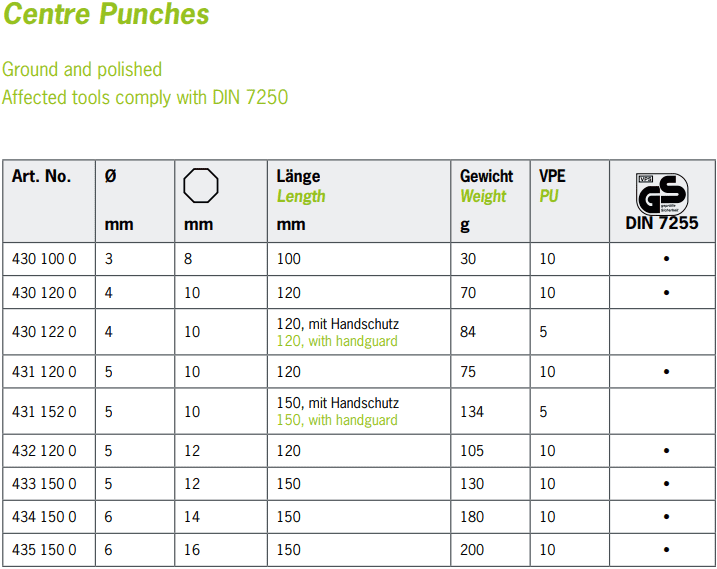Click the octagon shape icon in header

201,185
